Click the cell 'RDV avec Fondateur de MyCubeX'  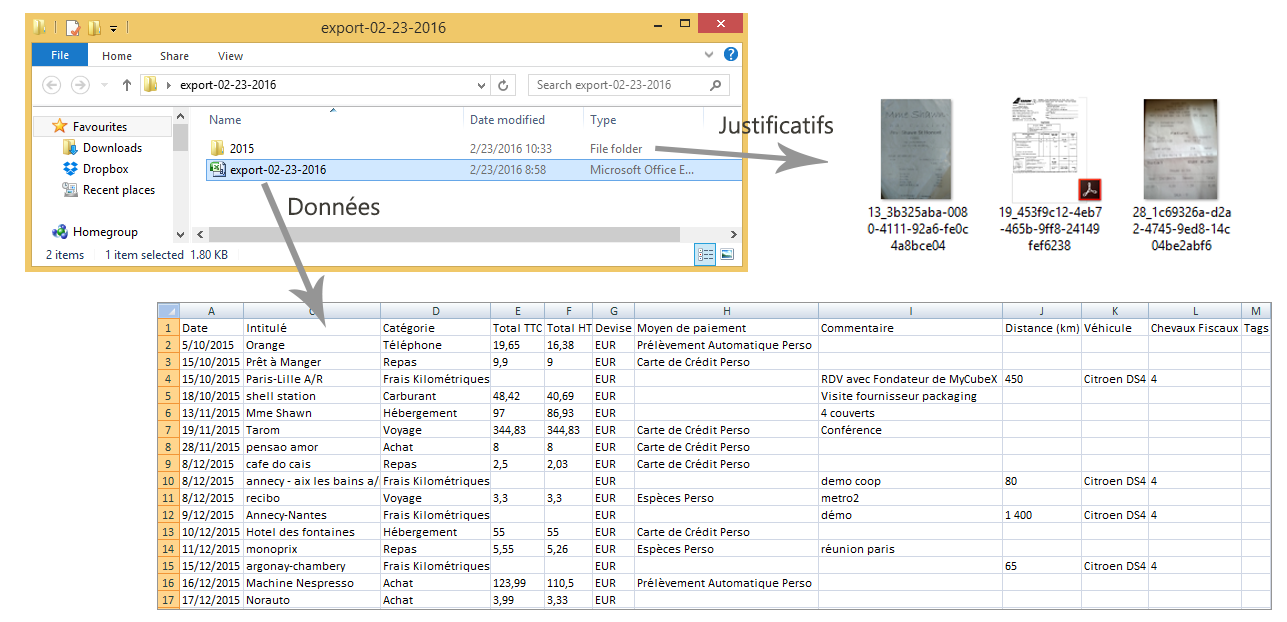pos(910,379)
